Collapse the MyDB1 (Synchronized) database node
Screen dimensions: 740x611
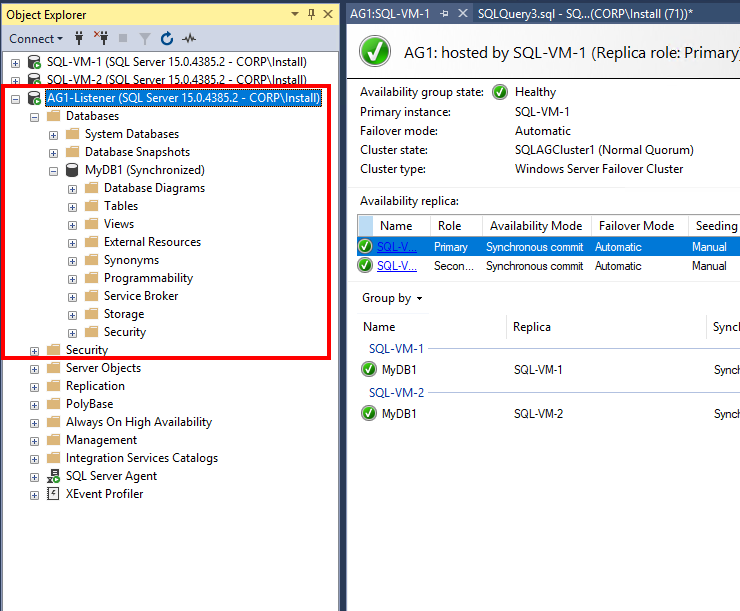[53, 171]
